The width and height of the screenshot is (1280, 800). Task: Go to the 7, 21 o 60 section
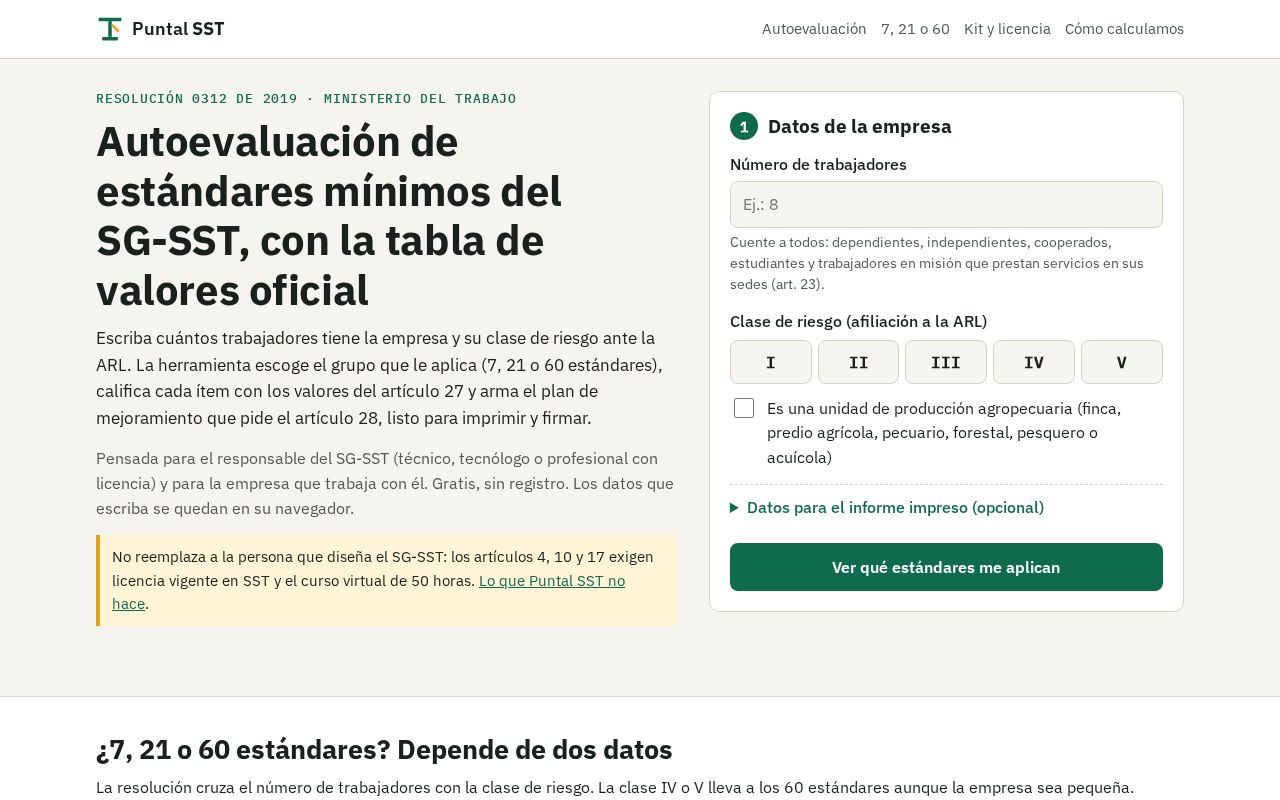pyautogui.click(x=915, y=29)
